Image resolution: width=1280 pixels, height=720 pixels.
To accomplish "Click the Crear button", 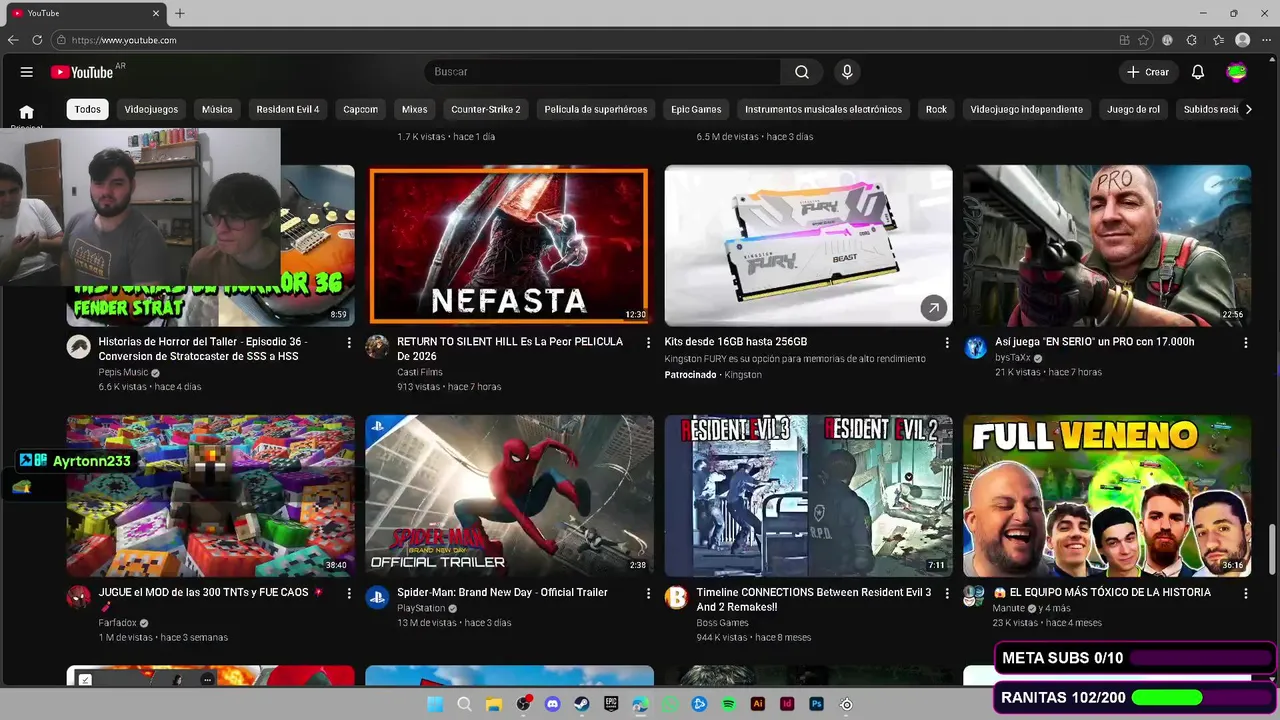I will point(1147,72).
